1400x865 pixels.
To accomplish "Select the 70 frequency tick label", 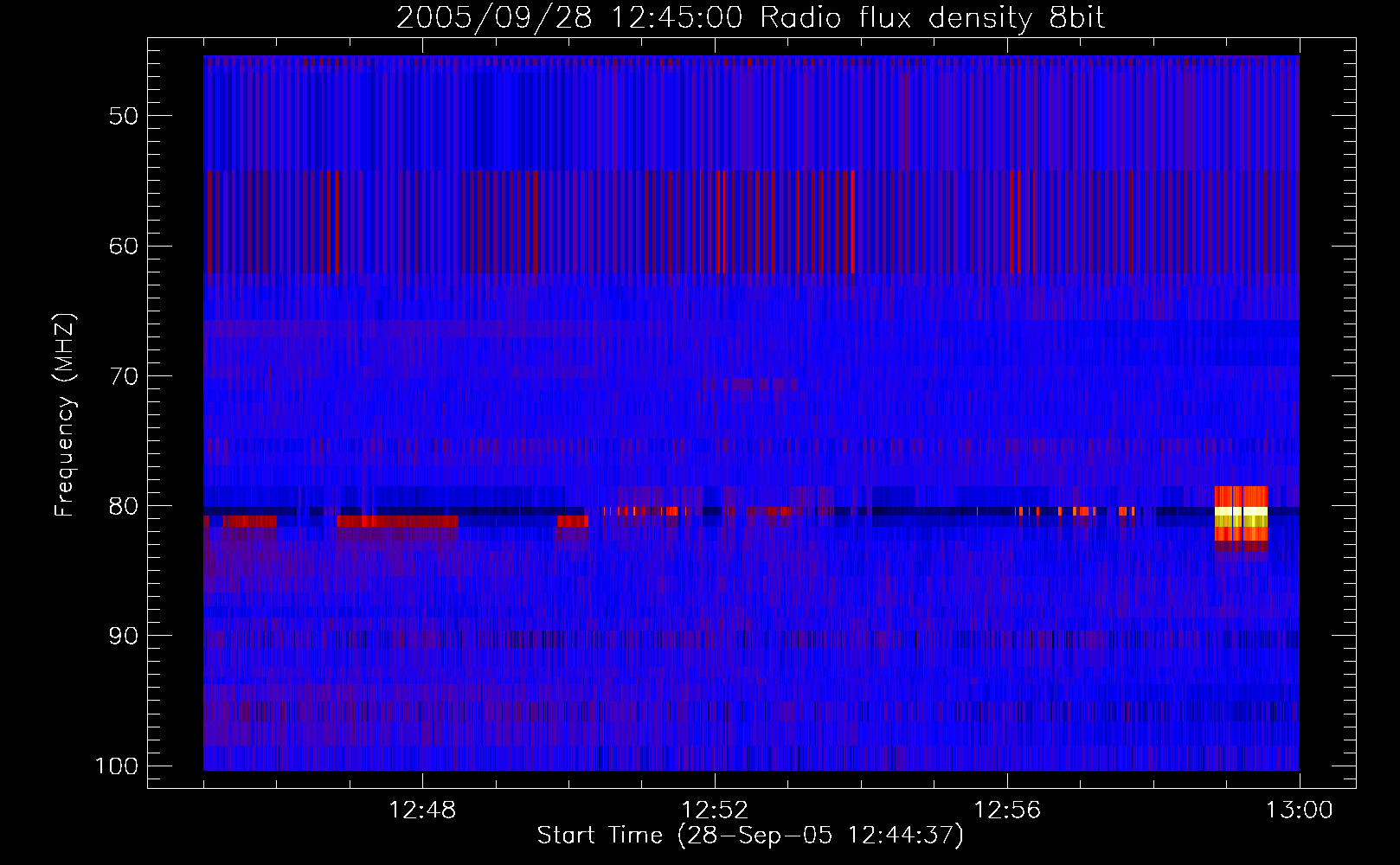I will point(124,376).
